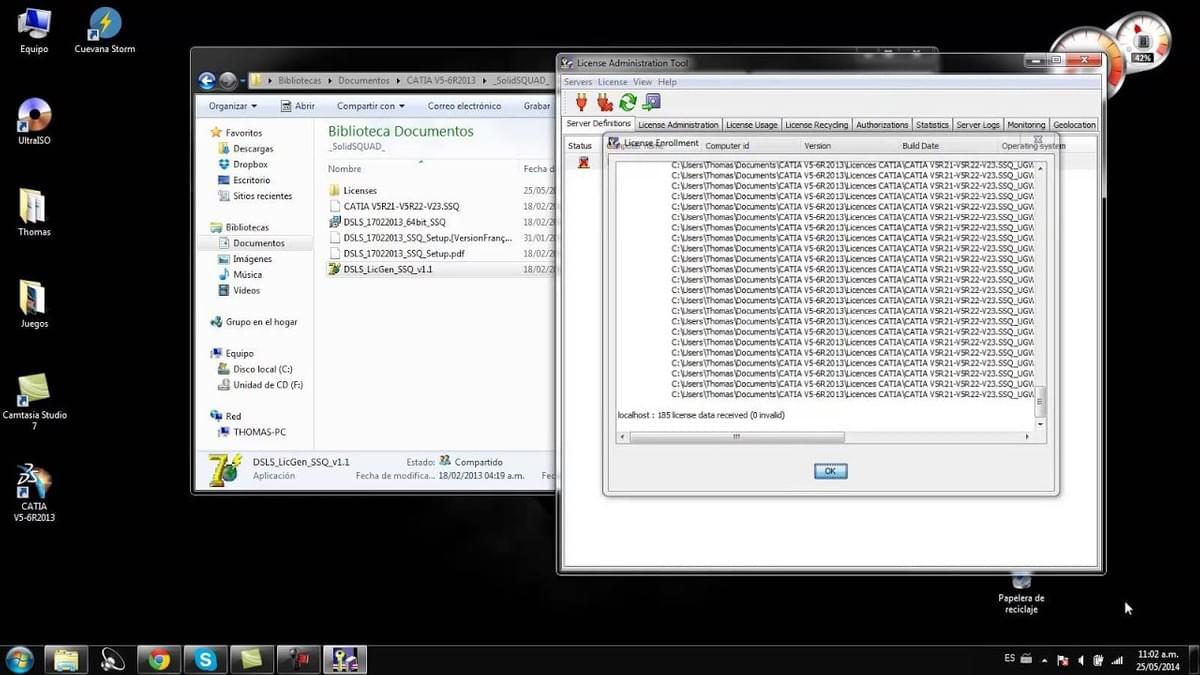Image resolution: width=1200 pixels, height=675 pixels.
Task: Click the Windows Start orb
Action: point(20,659)
